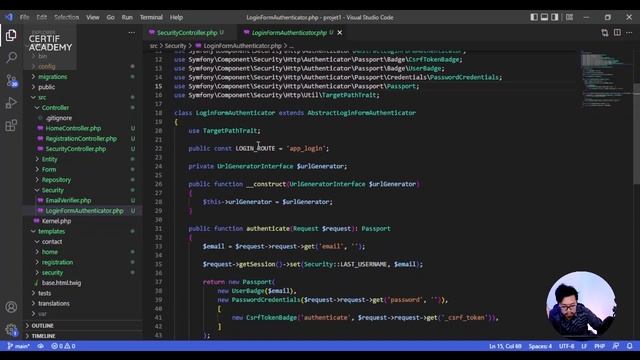Change end of line sequence LF
The width and height of the screenshot is (640, 360).
point(584,346)
